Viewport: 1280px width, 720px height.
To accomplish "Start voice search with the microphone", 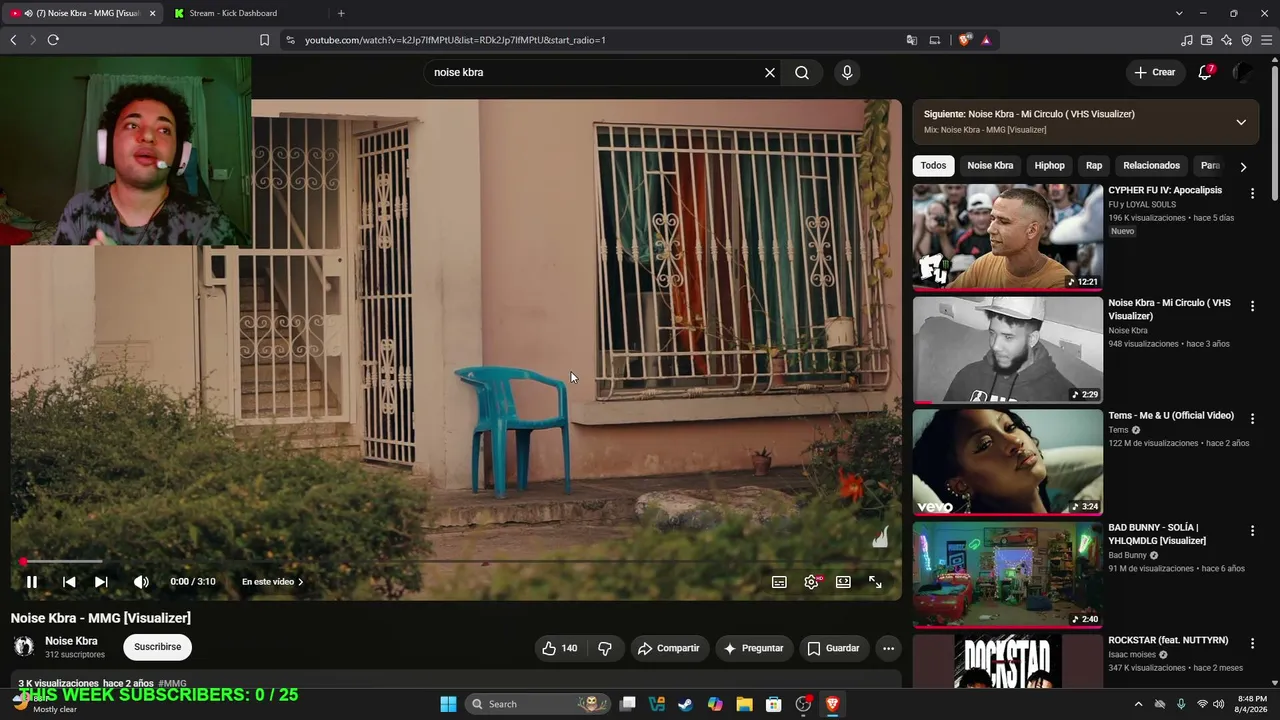I will (x=847, y=72).
